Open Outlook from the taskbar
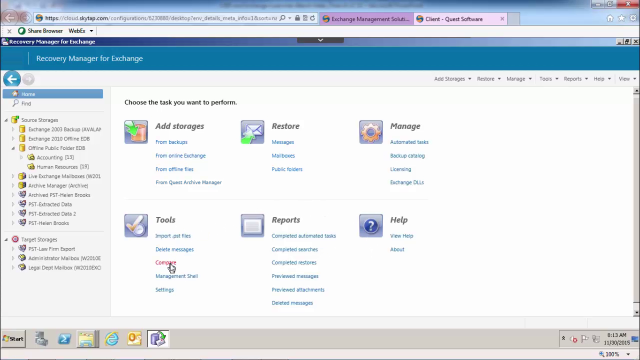Viewport: 640px width, 360px height. (134, 339)
